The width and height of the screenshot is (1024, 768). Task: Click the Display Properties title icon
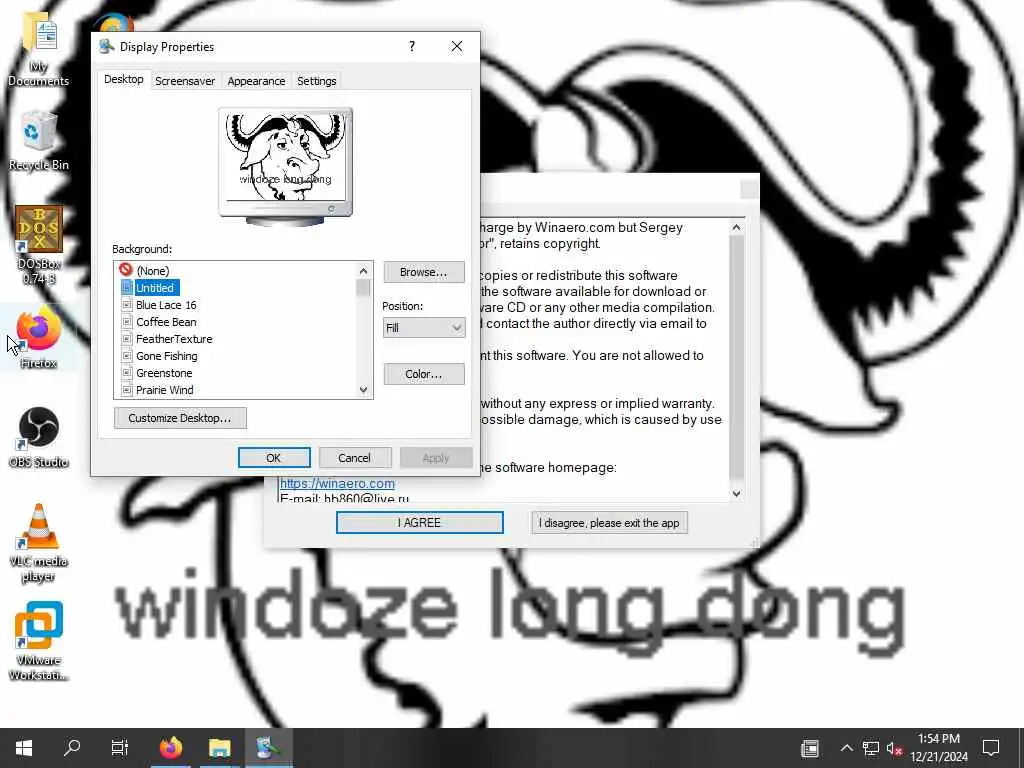(106, 46)
